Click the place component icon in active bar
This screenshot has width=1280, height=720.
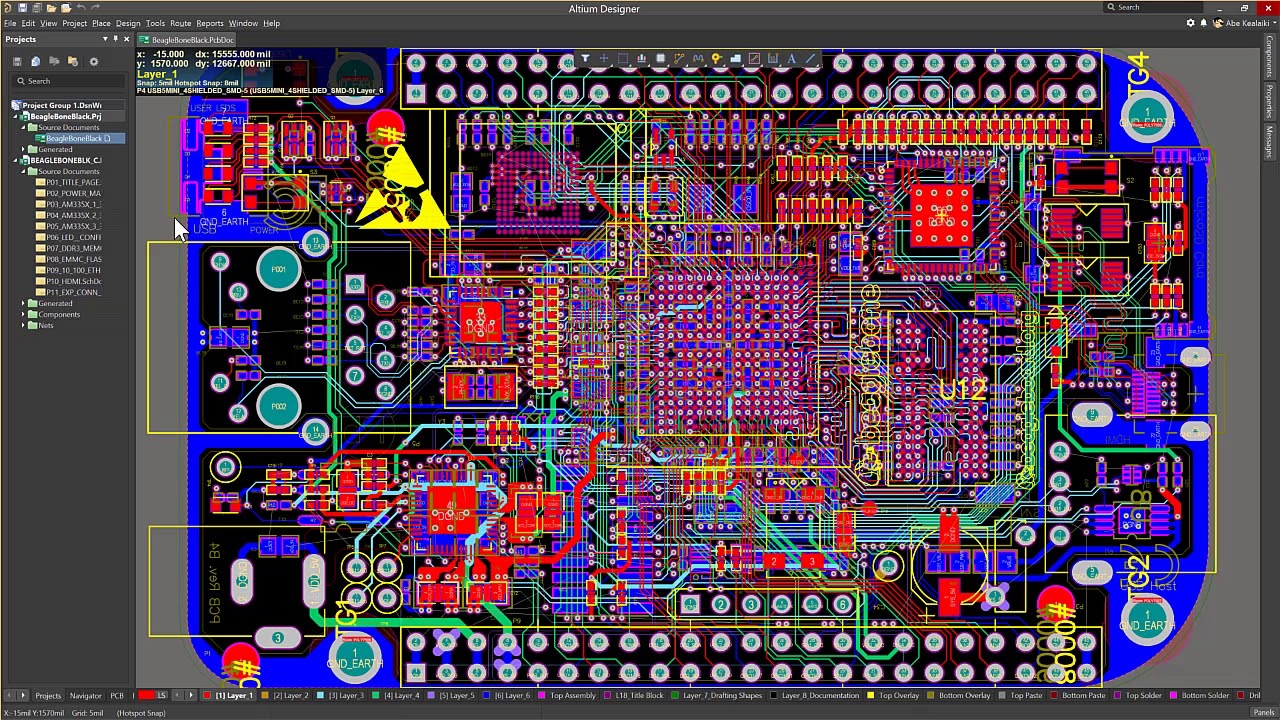coord(660,59)
